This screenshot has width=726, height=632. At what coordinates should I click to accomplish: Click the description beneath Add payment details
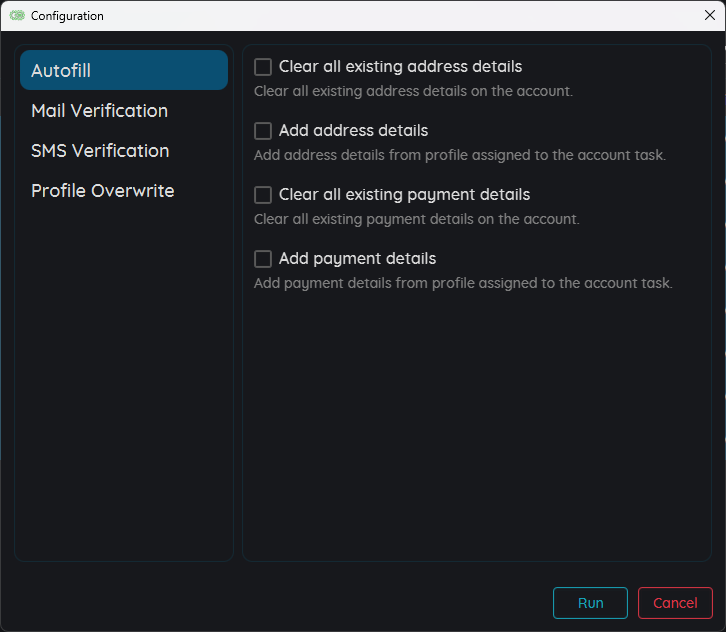[x=463, y=283]
